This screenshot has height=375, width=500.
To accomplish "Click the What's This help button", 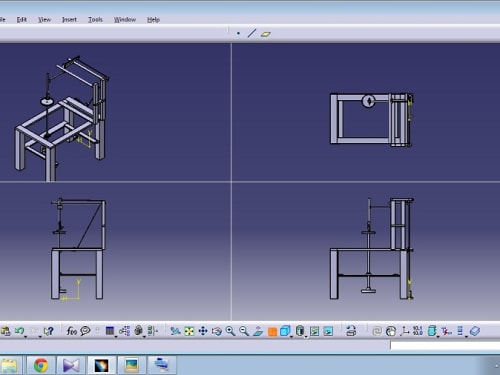I will (x=49, y=331).
